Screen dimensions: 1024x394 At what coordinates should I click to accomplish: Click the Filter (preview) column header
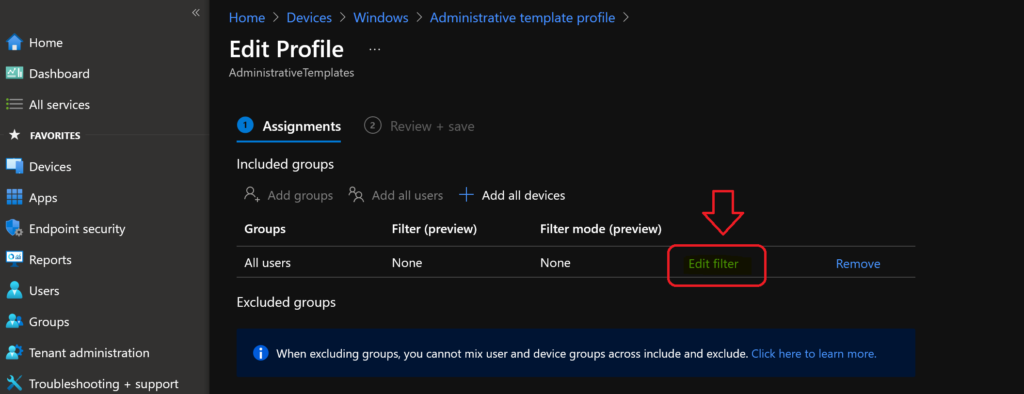click(434, 229)
